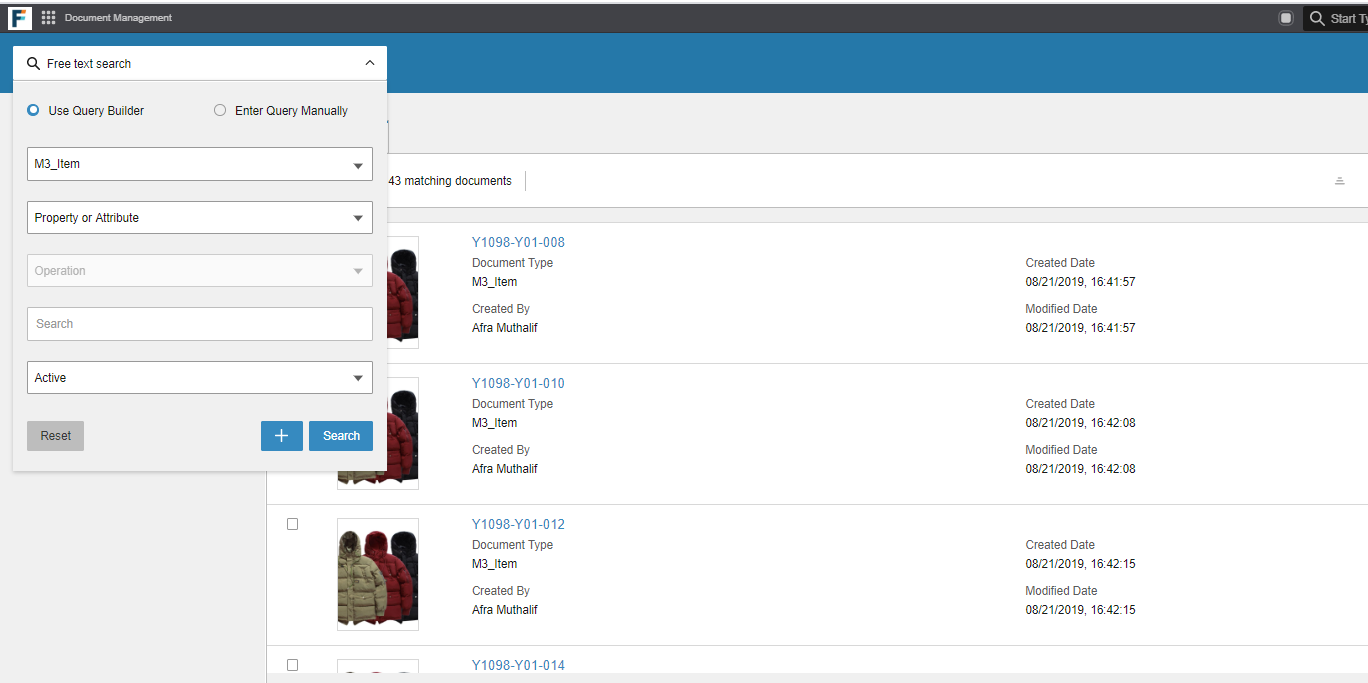Open the Active status dropdown
The image size is (1368, 683).
pos(199,378)
